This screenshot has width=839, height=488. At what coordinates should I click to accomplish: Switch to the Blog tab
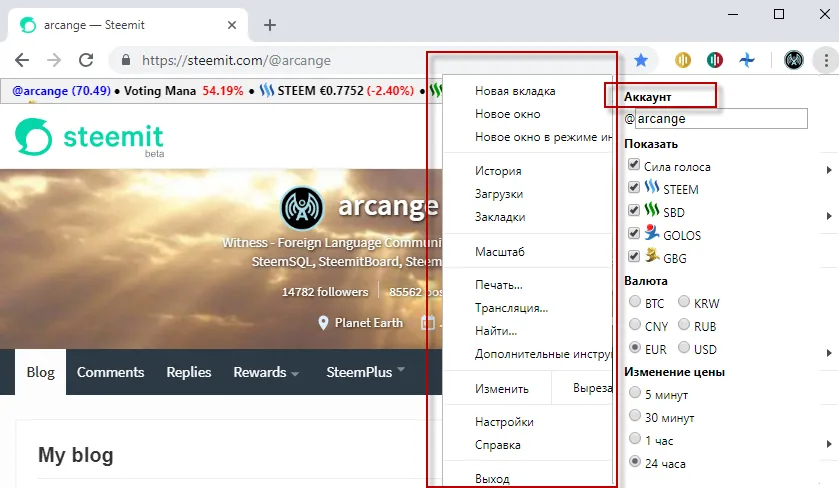coord(41,372)
